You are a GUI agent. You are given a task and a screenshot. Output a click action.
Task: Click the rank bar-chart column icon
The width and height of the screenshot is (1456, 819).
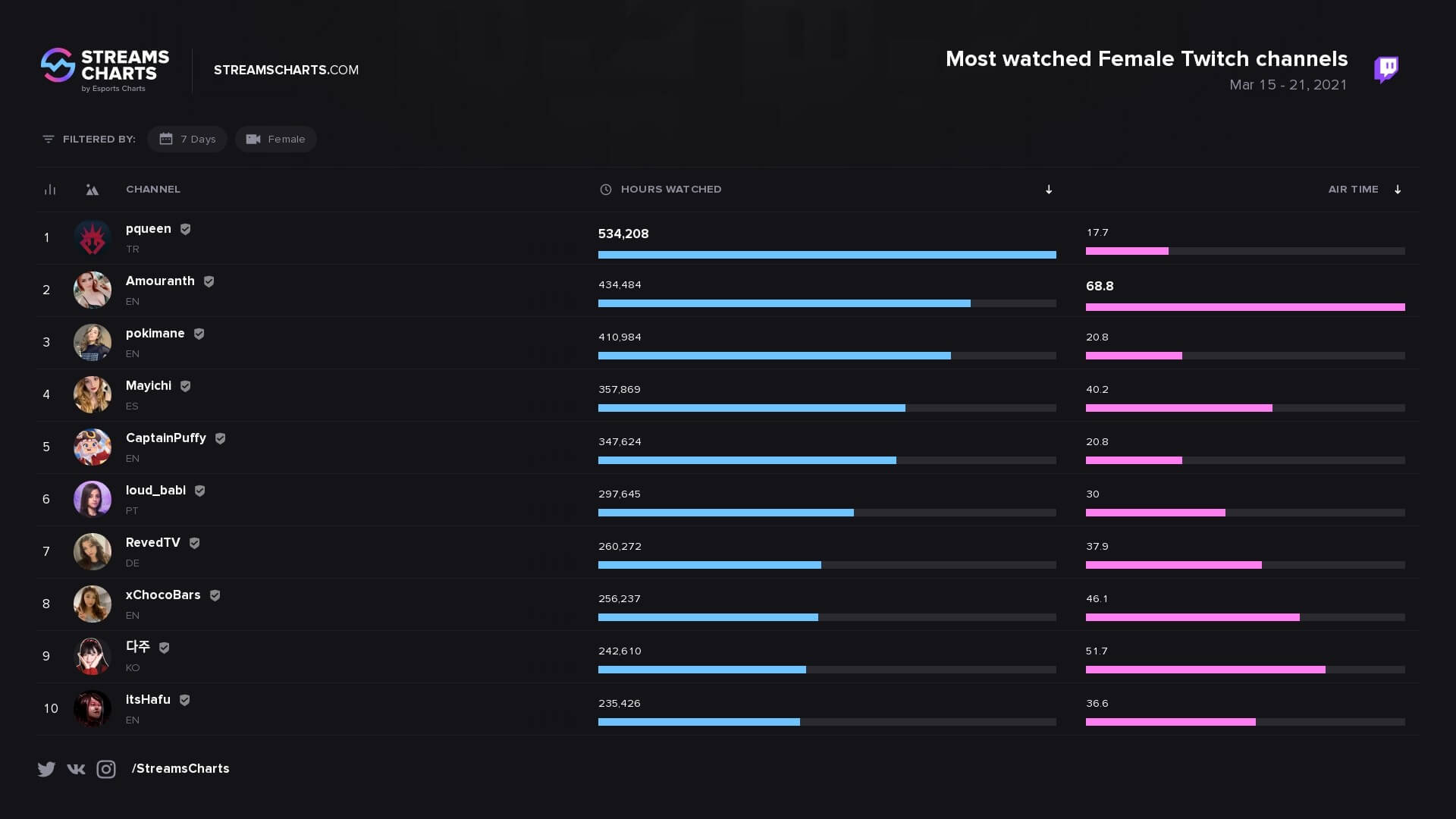pos(50,190)
